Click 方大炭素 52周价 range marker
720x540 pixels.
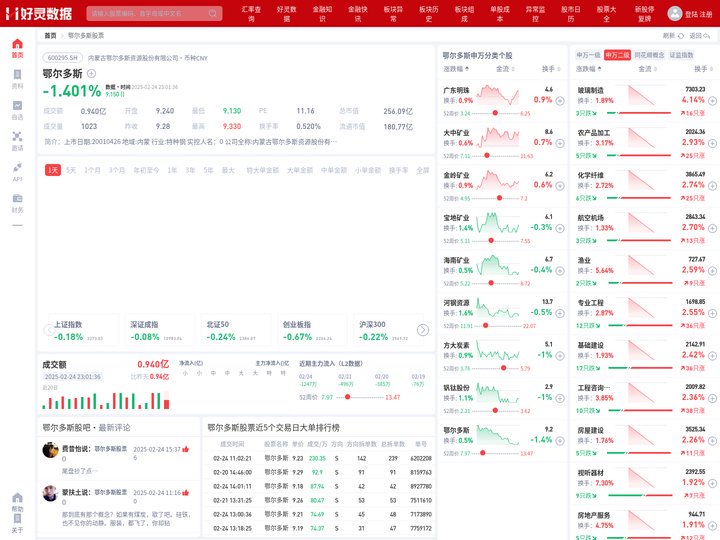click(x=503, y=368)
